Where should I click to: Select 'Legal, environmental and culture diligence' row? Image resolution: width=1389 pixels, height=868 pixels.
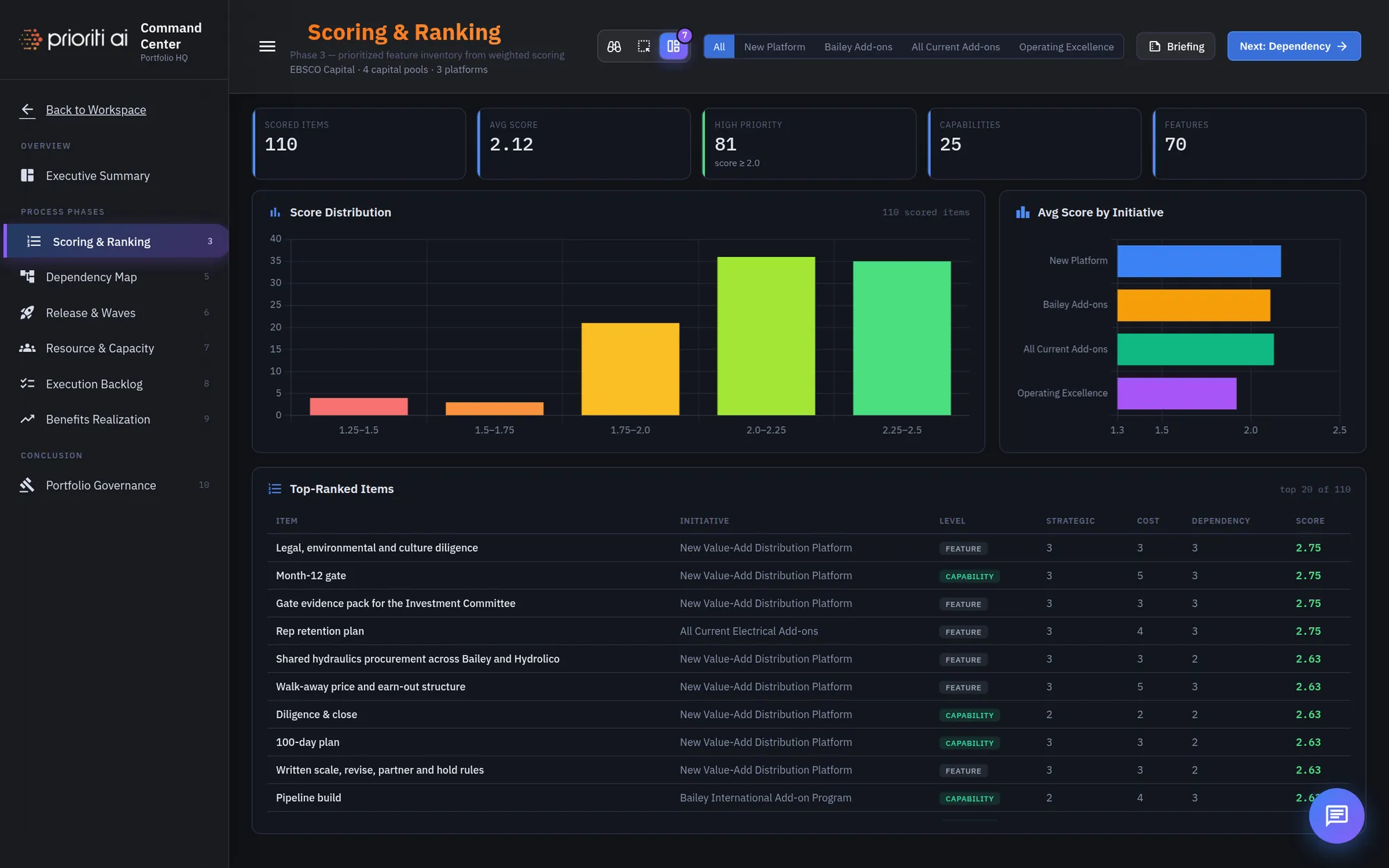pyautogui.click(x=809, y=548)
